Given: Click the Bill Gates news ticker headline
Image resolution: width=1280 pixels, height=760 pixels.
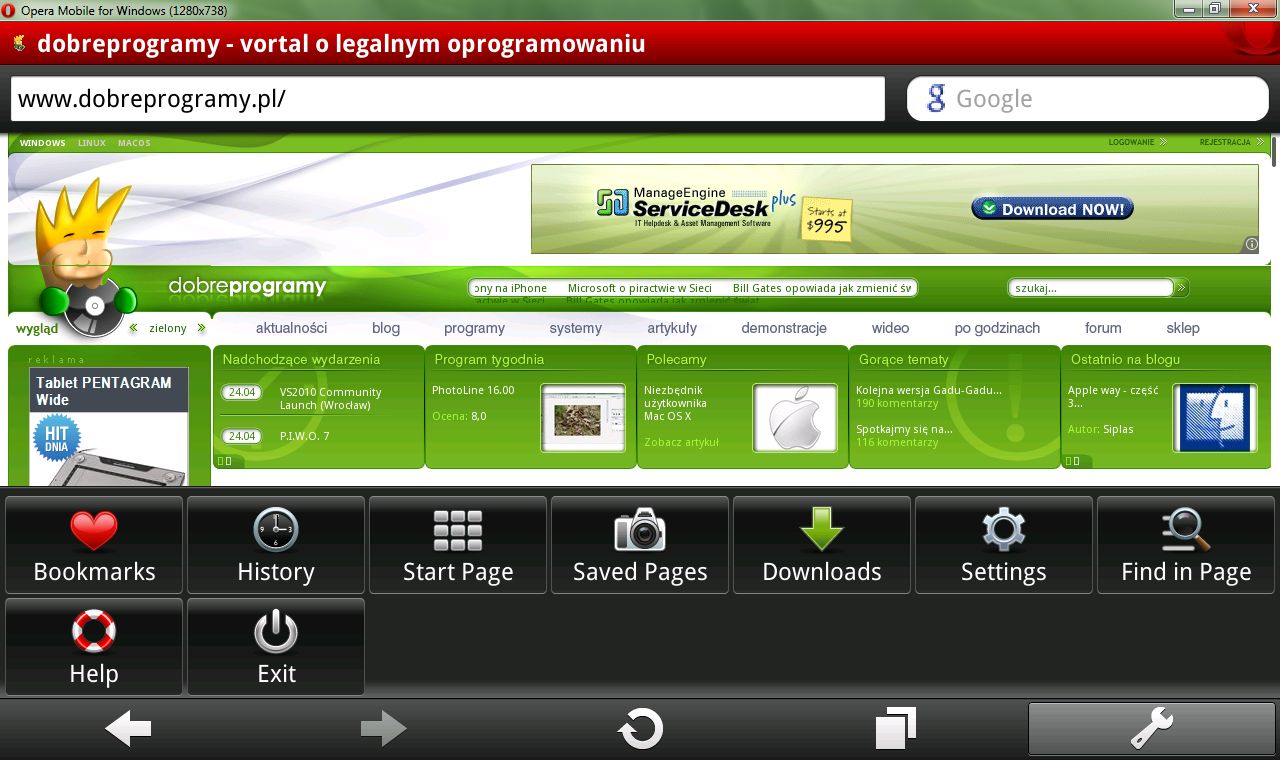Looking at the screenshot, I should coord(822,288).
